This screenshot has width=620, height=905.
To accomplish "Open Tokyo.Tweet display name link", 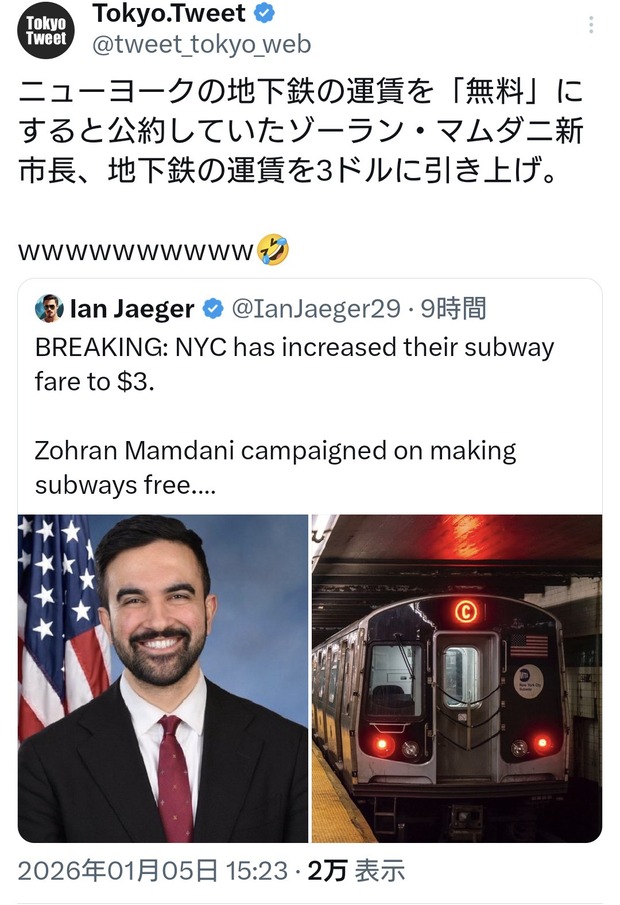I will click(x=169, y=13).
